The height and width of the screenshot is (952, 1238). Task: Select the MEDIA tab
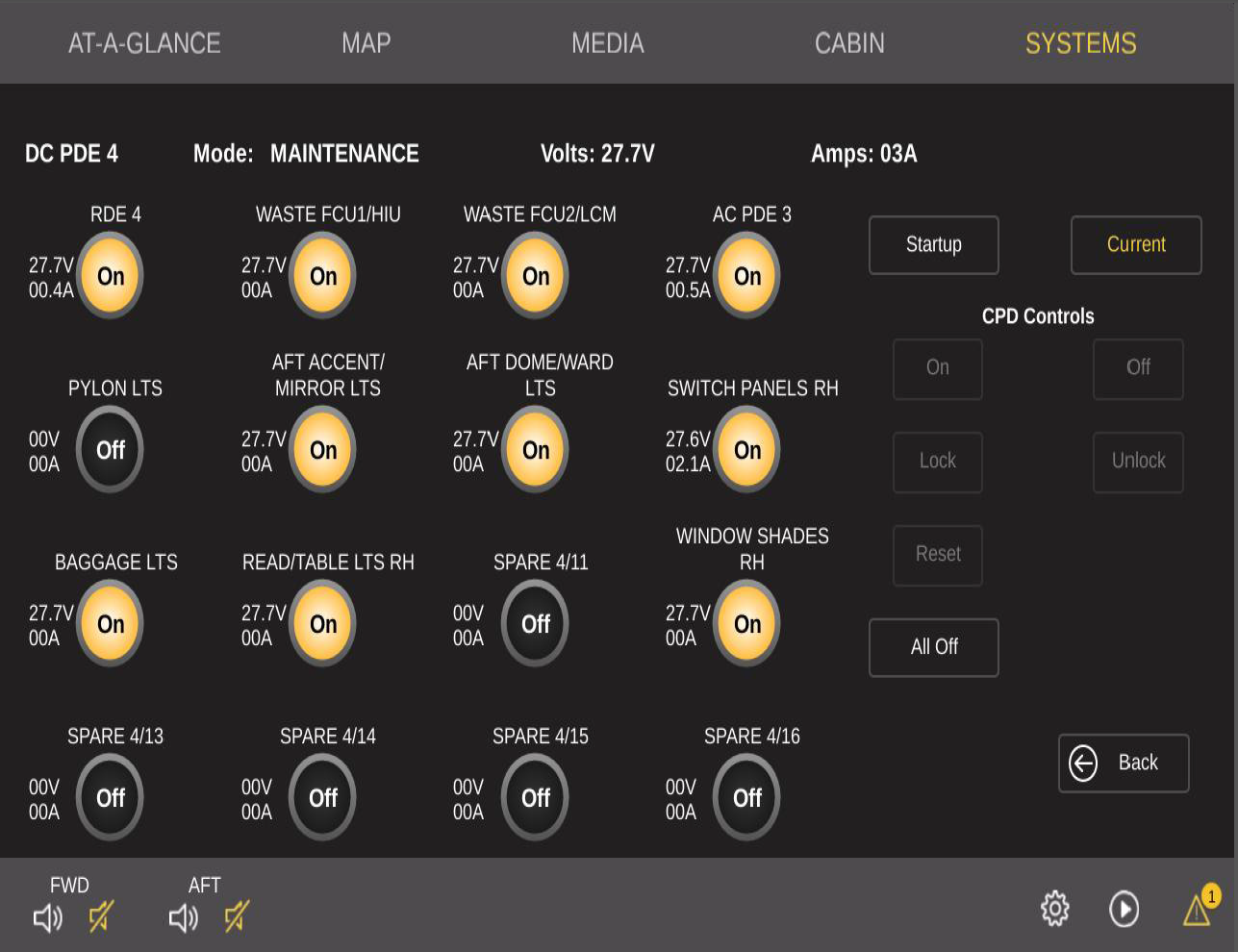tap(607, 43)
